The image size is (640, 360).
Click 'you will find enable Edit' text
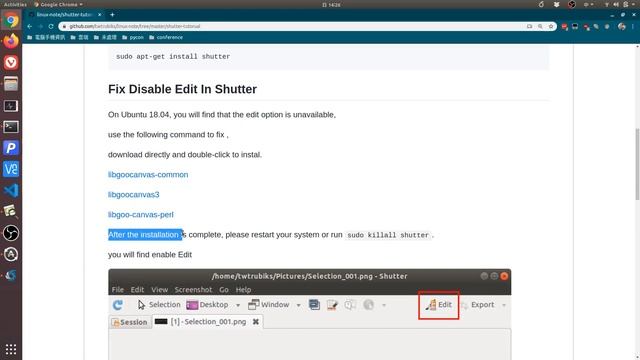coord(150,255)
